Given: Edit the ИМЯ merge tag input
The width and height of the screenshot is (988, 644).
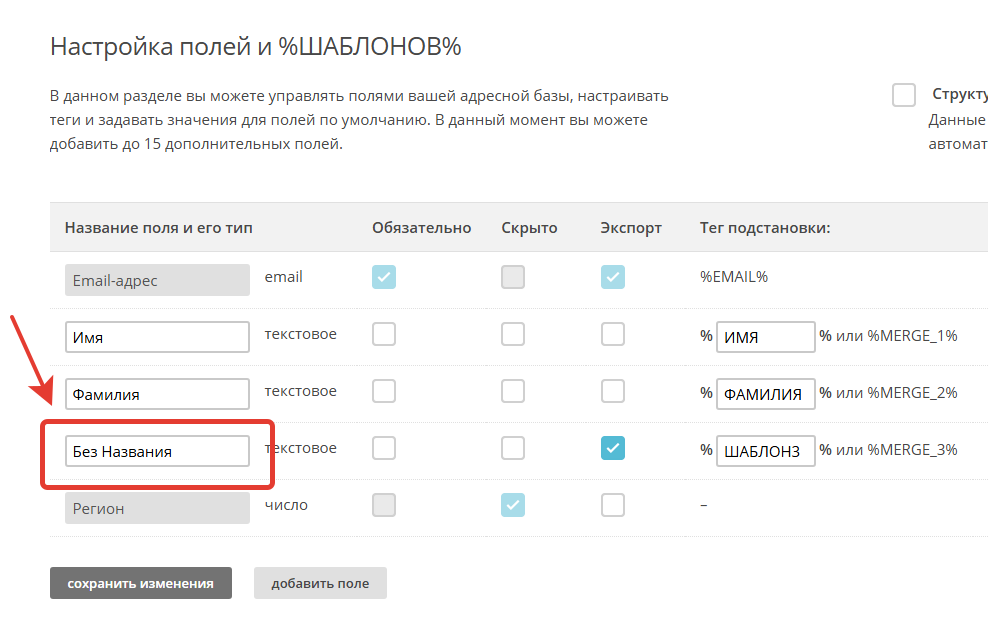Looking at the screenshot, I should click(765, 337).
